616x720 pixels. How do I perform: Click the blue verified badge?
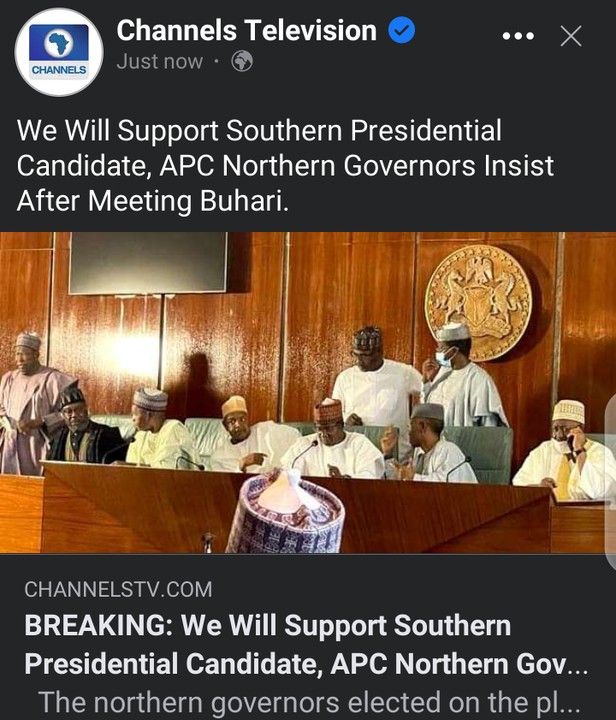[402, 31]
